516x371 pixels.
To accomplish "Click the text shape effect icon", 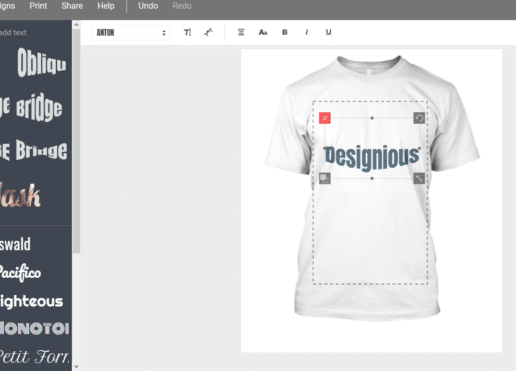I will pos(209,32).
